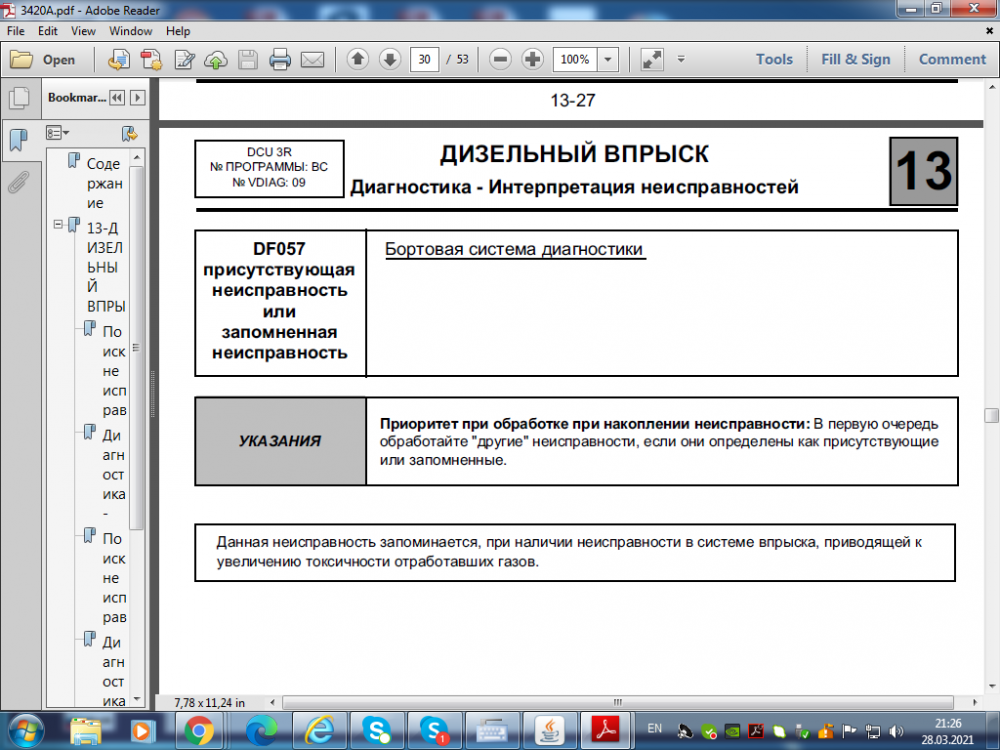Image resolution: width=1000 pixels, height=750 pixels.
Task: Click the Edit/Sign document toolbar icon
Action: [x=184, y=60]
